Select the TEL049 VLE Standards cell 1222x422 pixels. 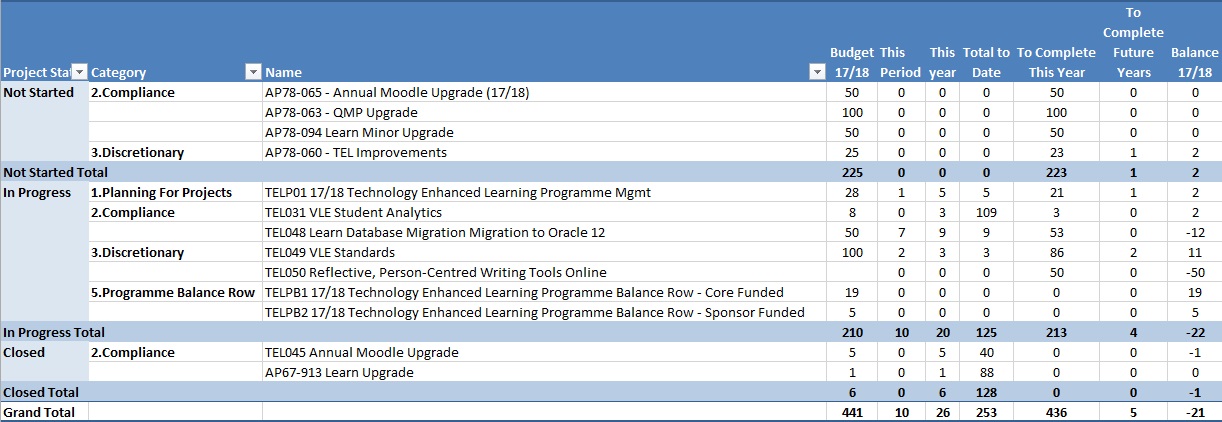pos(329,252)
